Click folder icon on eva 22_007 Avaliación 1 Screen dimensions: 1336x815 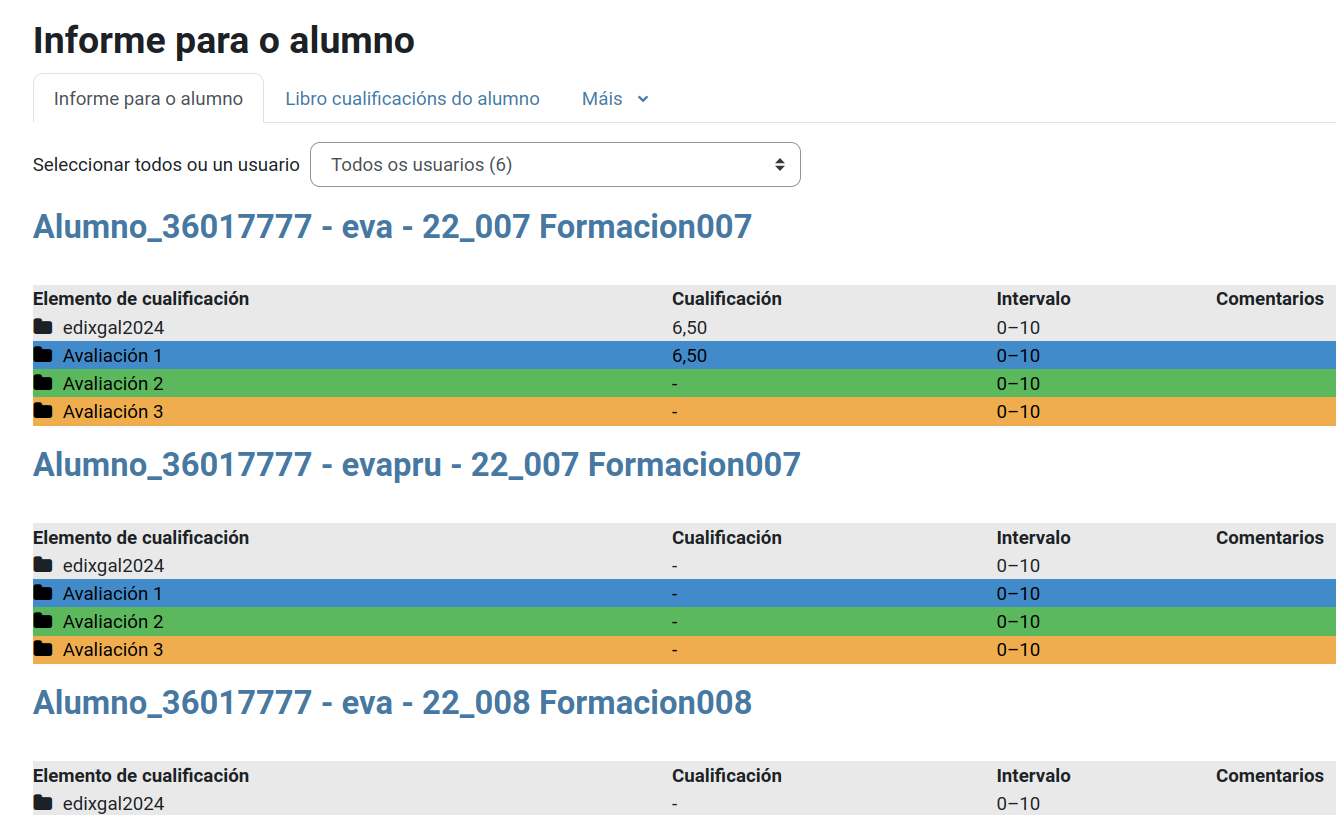pos(43,355)
